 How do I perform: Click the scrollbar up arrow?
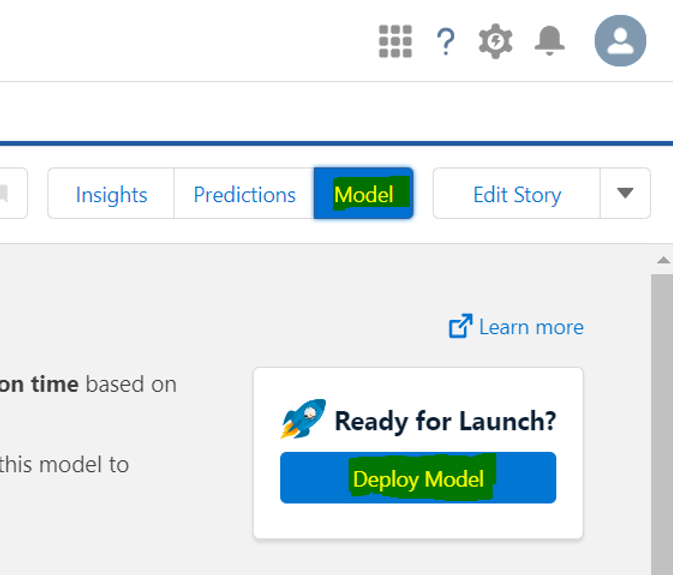click(x=664, y=260)
